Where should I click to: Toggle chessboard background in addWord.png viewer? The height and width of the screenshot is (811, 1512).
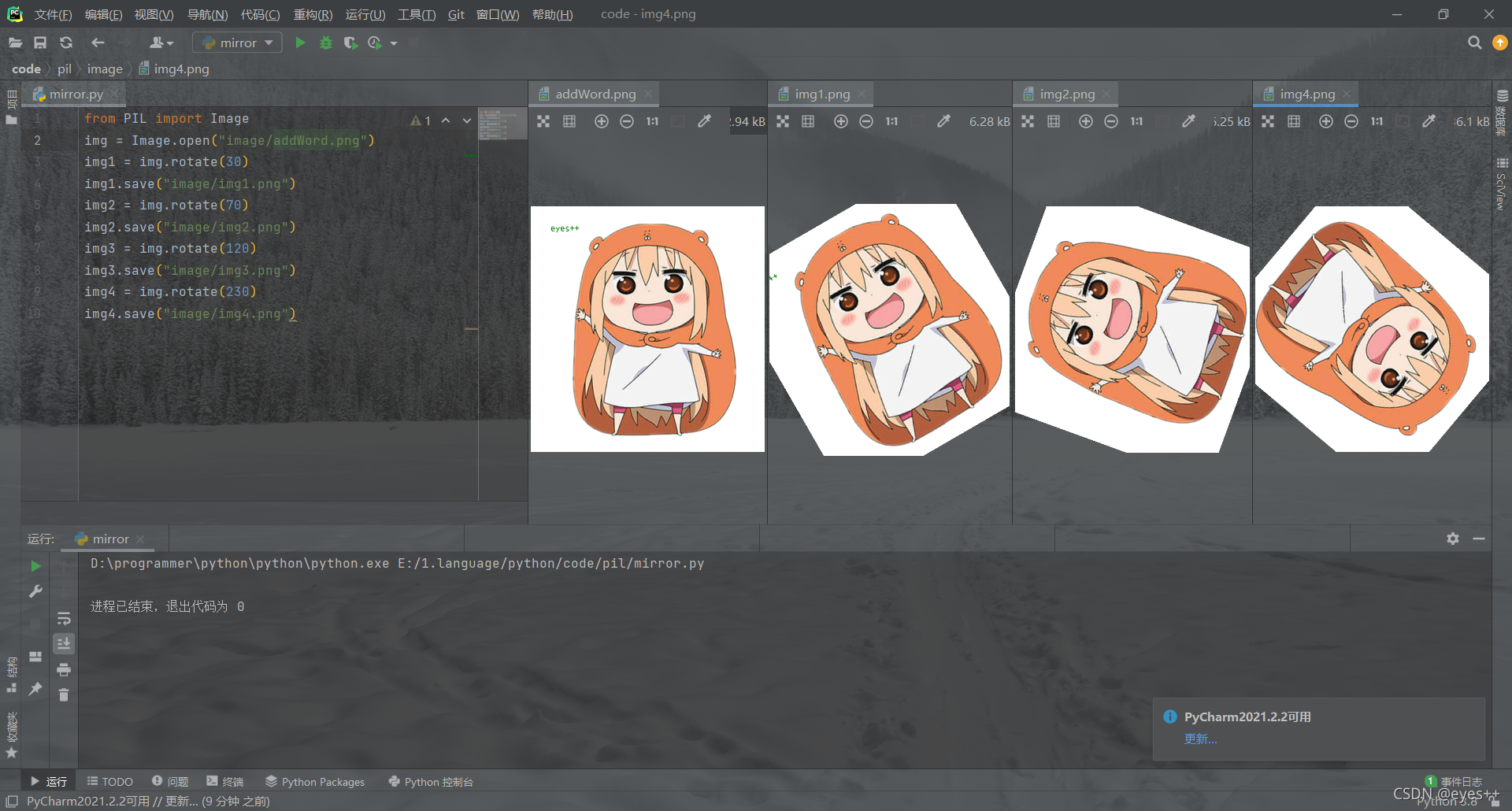(x=543, y=121)
